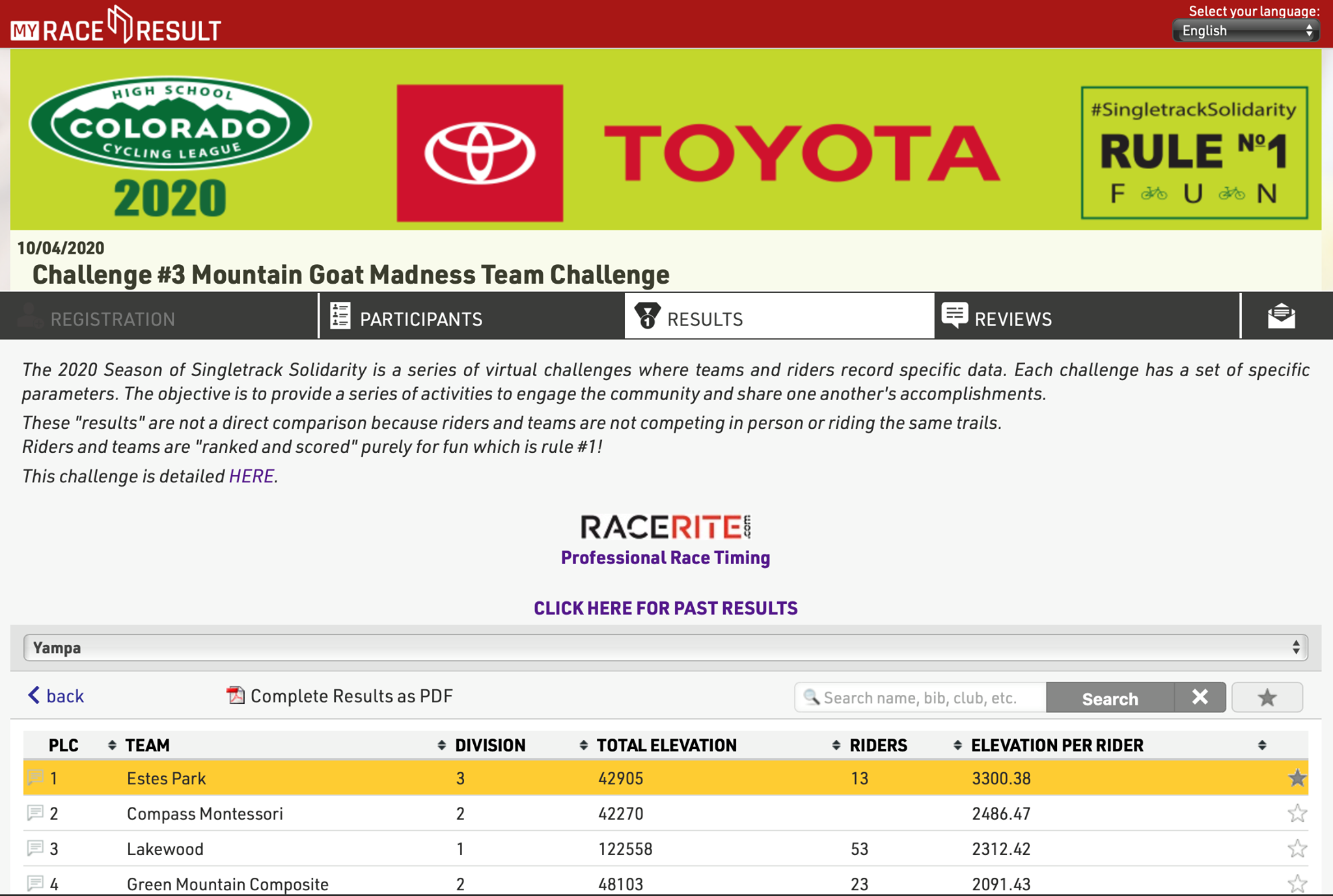Click total elevation value 122558
The height and width of the screenshot is (896, 1333).
625,848
